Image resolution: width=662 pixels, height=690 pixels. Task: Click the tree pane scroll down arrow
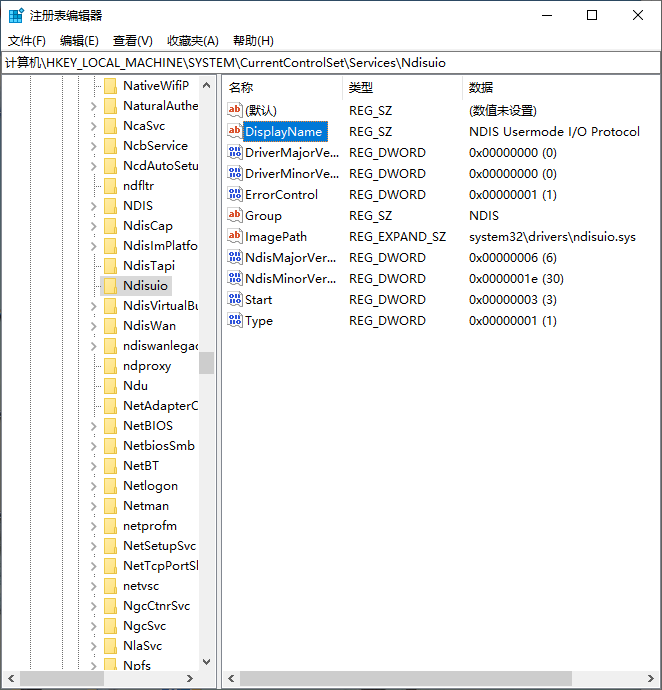[207, 661]
